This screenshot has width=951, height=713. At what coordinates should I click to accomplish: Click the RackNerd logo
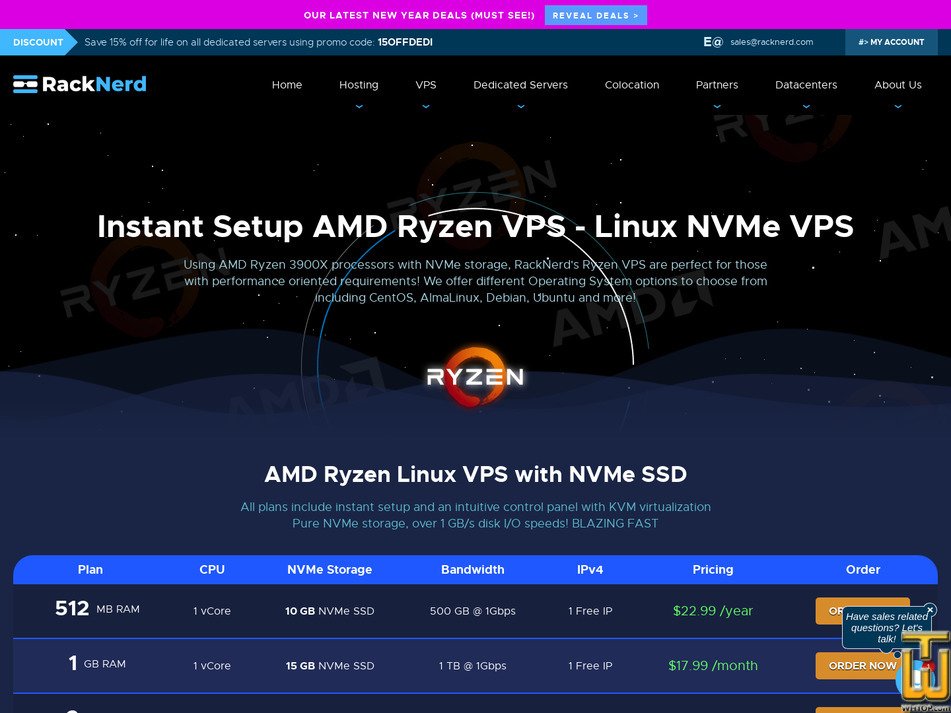tap(78, 84)
